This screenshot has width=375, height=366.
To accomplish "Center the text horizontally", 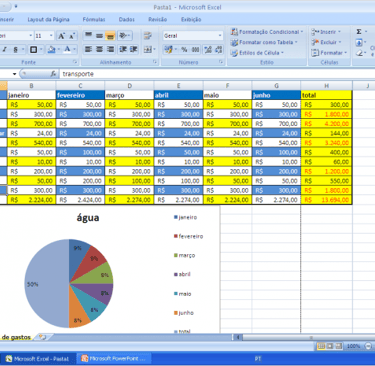I will [99, 49].
